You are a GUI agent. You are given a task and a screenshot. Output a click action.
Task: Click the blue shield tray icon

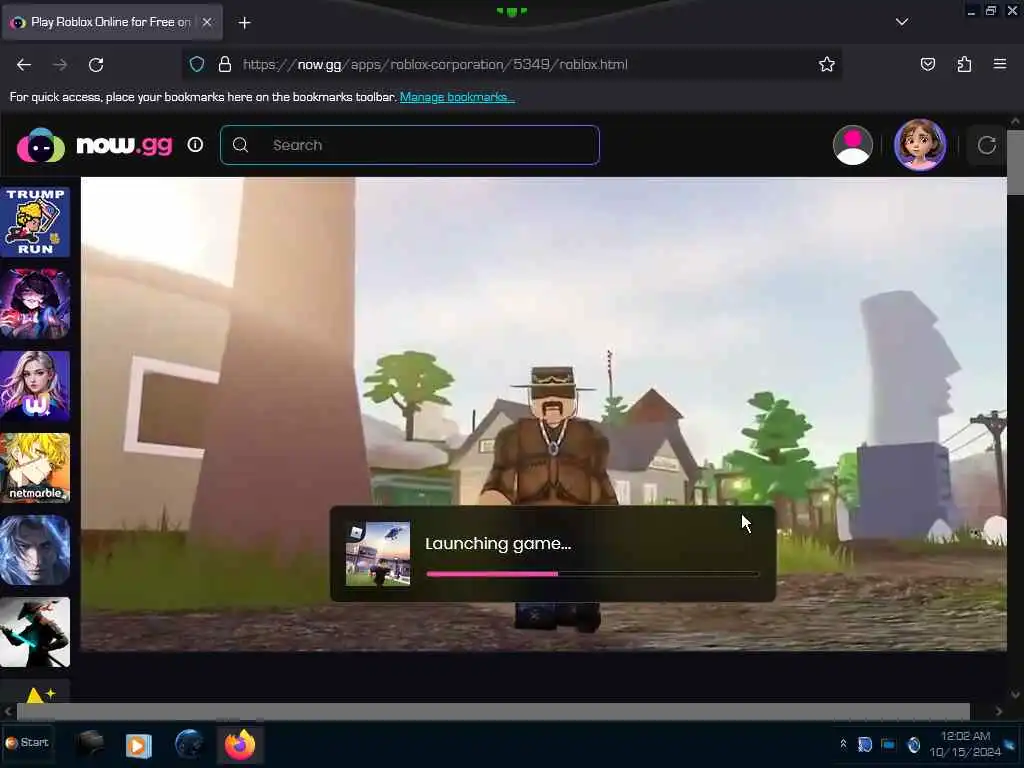[x=865, y=744]
